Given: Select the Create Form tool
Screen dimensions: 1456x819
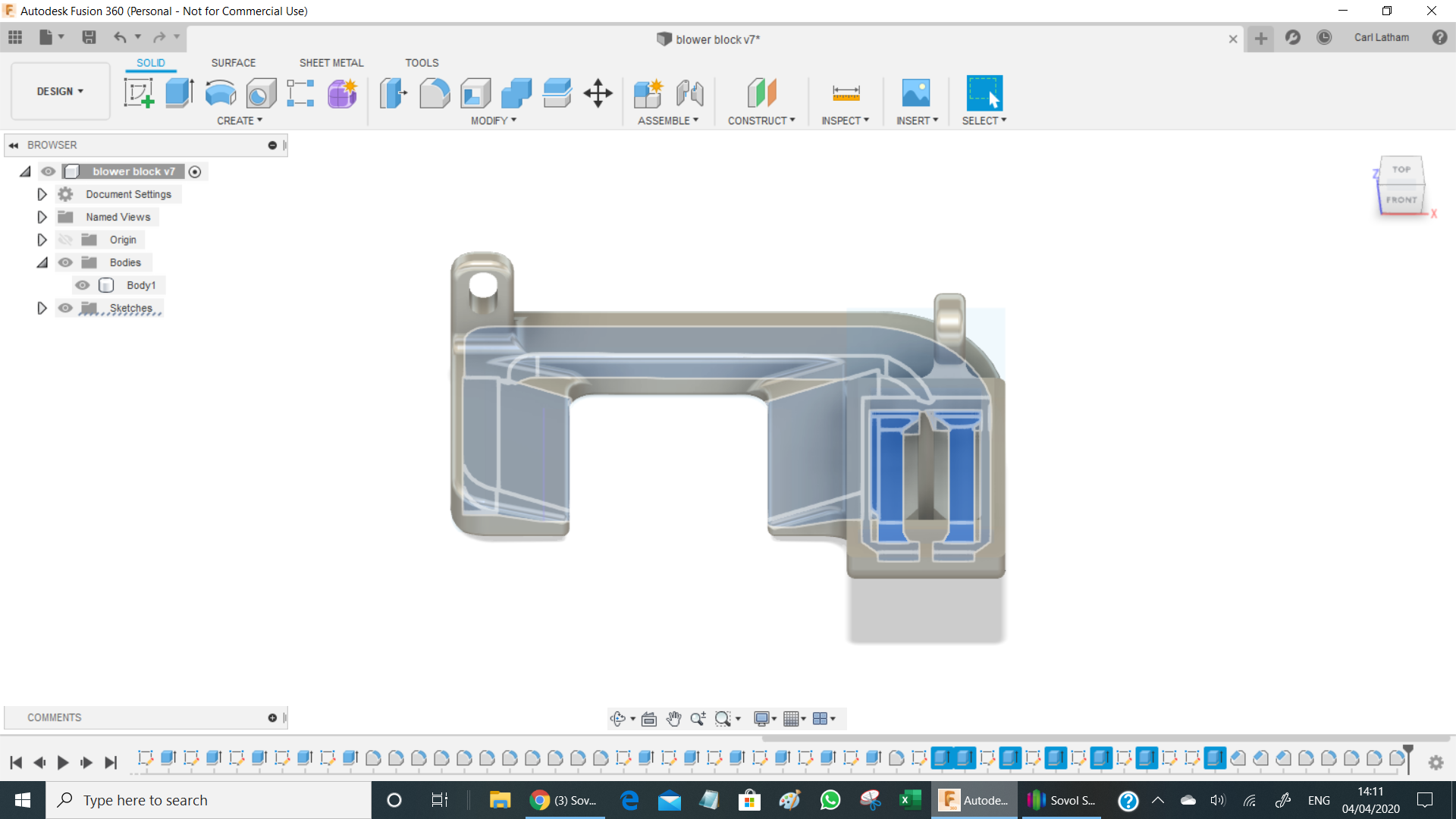Looking at the screenshot, I should click(342, 93).
